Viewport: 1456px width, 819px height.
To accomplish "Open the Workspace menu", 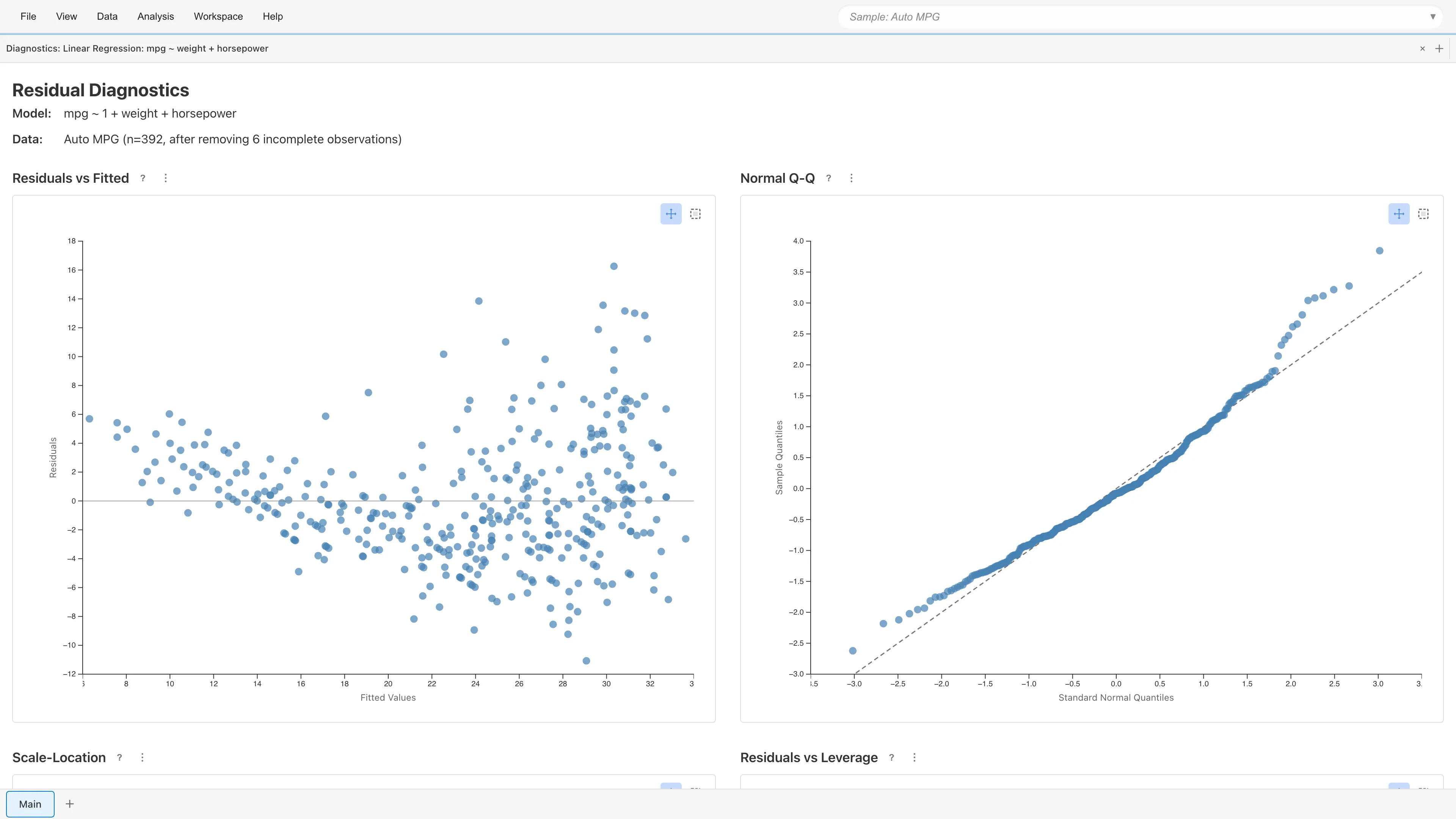I will (x=218, y=16).
